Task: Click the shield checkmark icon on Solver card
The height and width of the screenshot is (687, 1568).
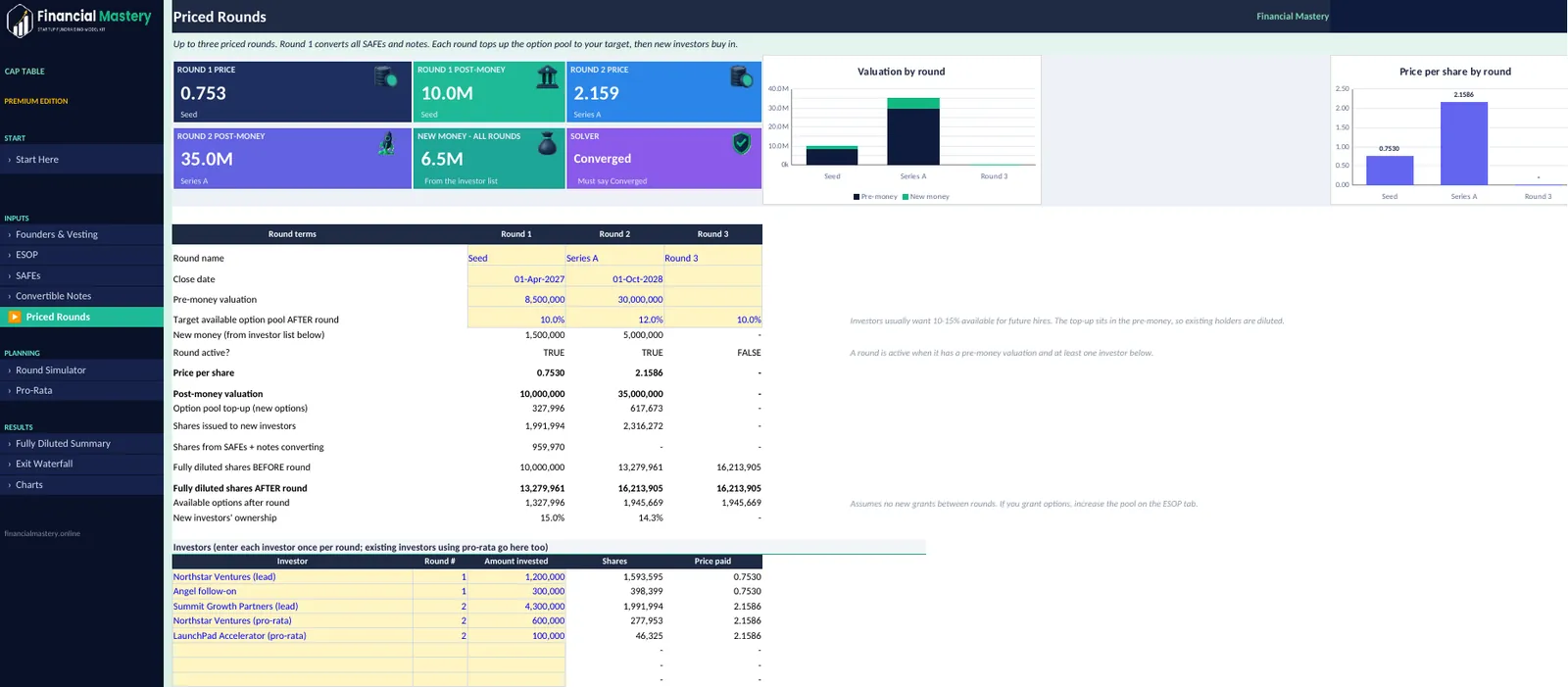Action: point(742,143)
